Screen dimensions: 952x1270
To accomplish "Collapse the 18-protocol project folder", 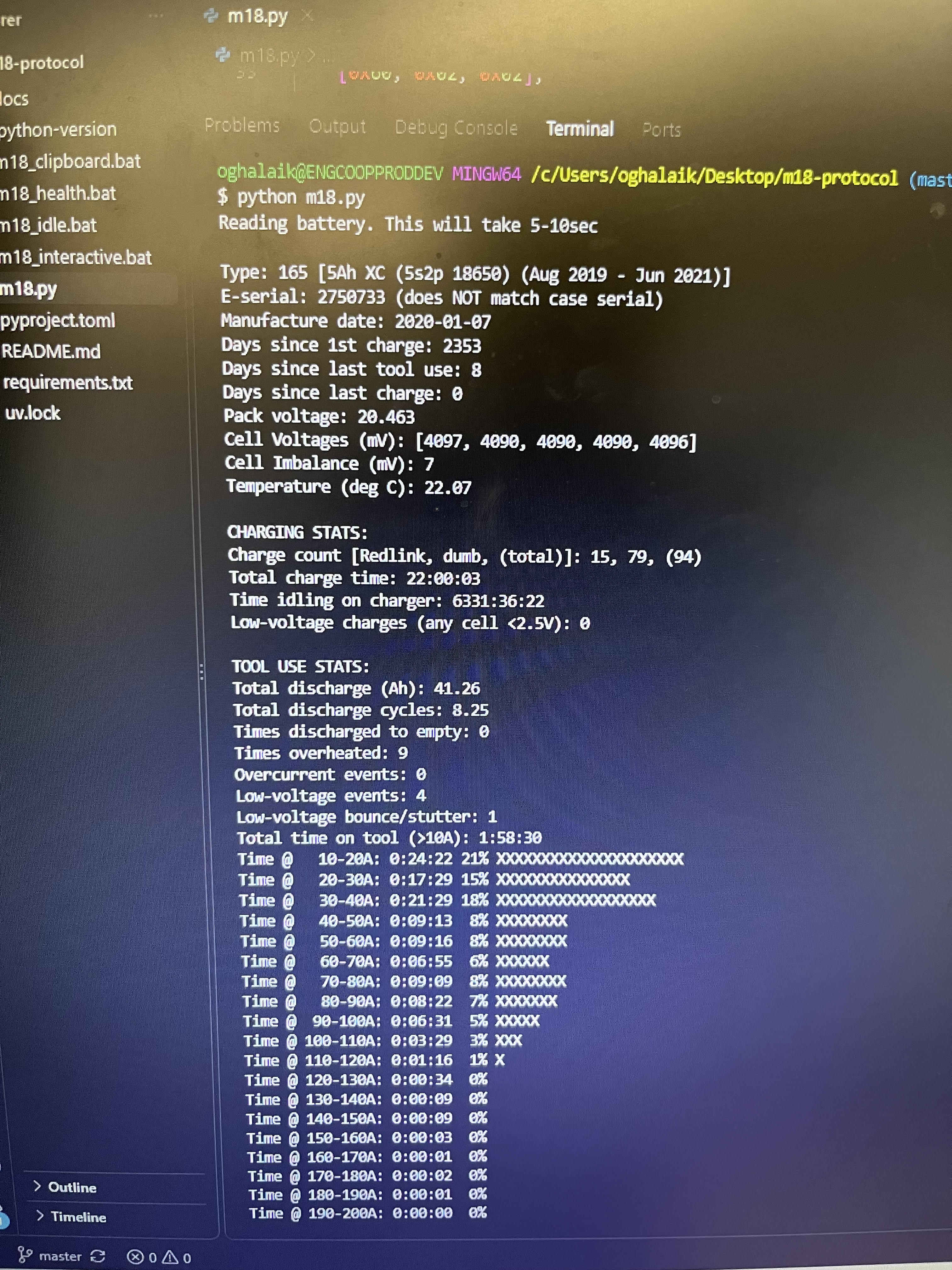I will [x=42, y=62].
